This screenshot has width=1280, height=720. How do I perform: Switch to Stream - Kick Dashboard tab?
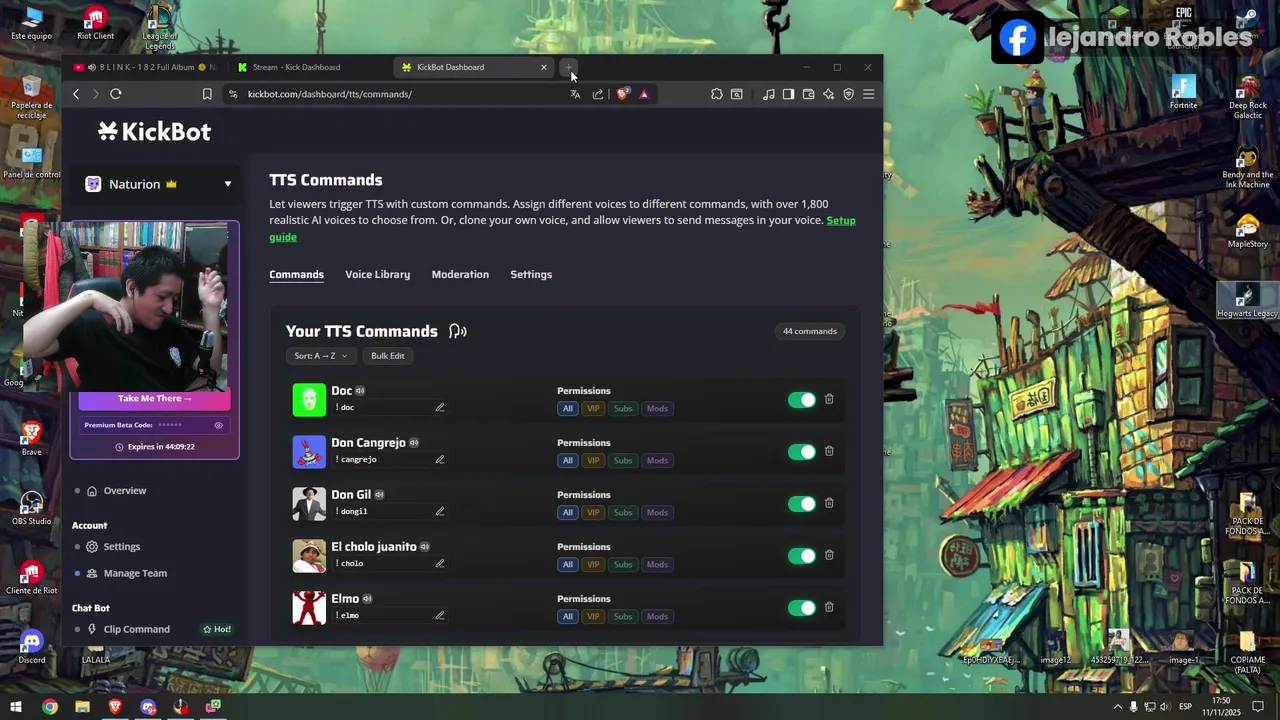coord(296,67)
